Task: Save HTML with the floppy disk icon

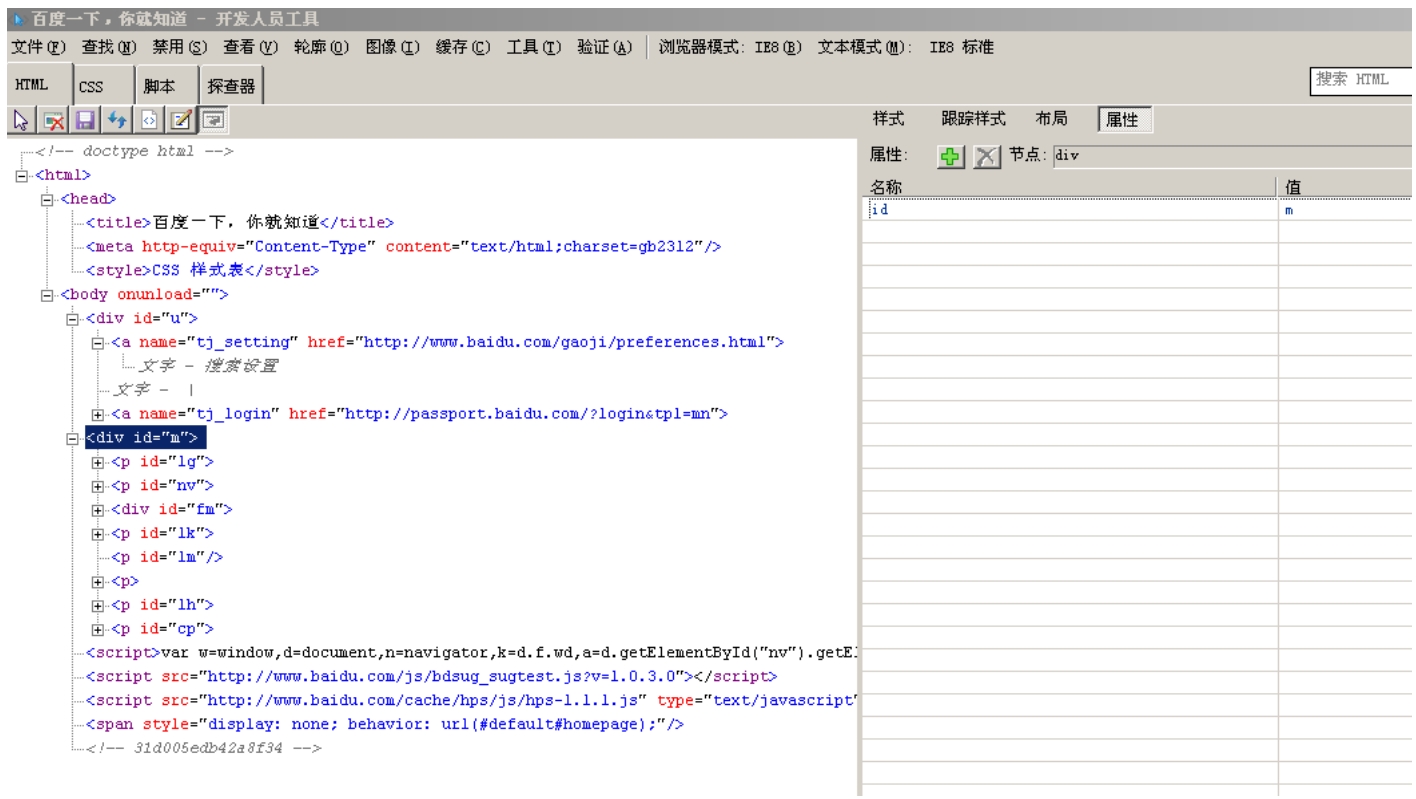Action: point(85,121)
